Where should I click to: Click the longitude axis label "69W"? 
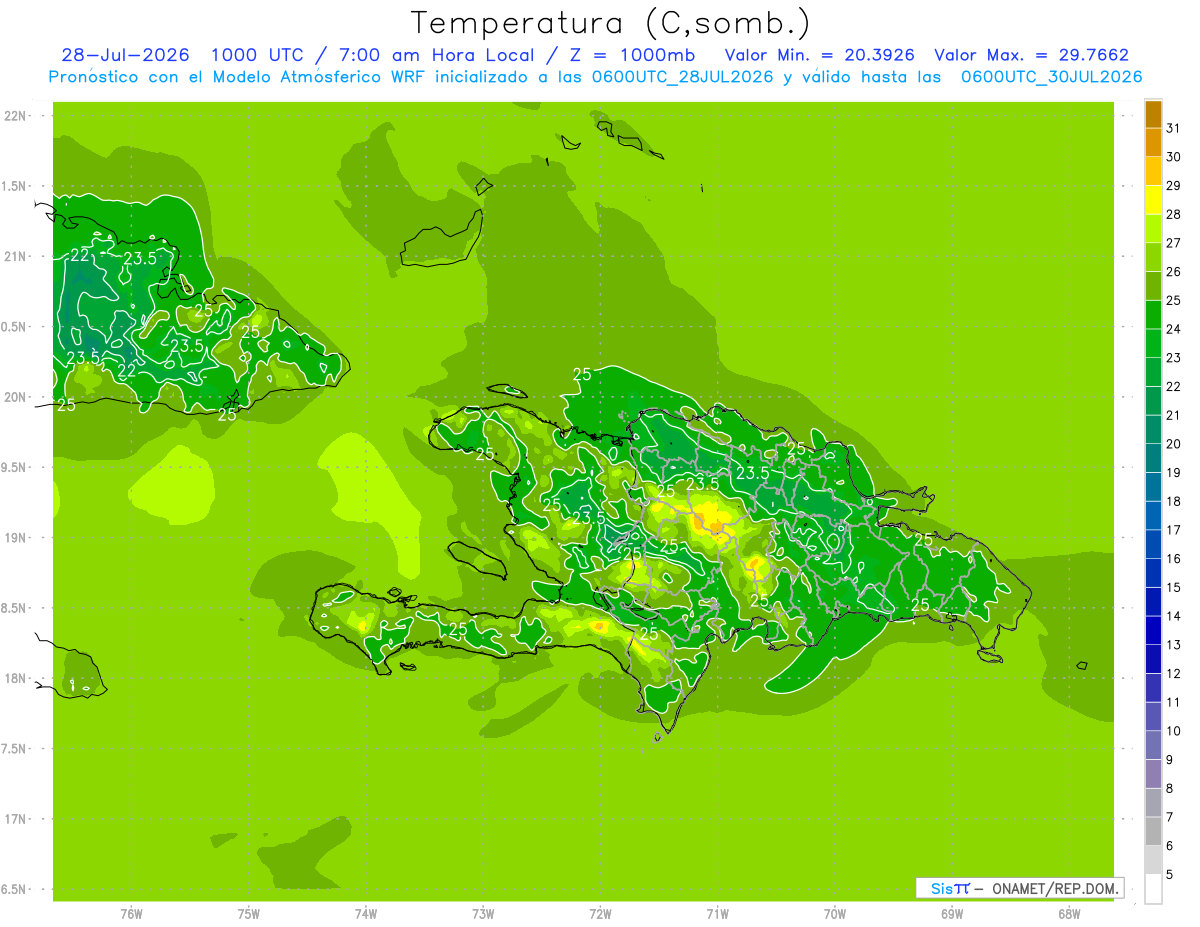coord(952,913)
